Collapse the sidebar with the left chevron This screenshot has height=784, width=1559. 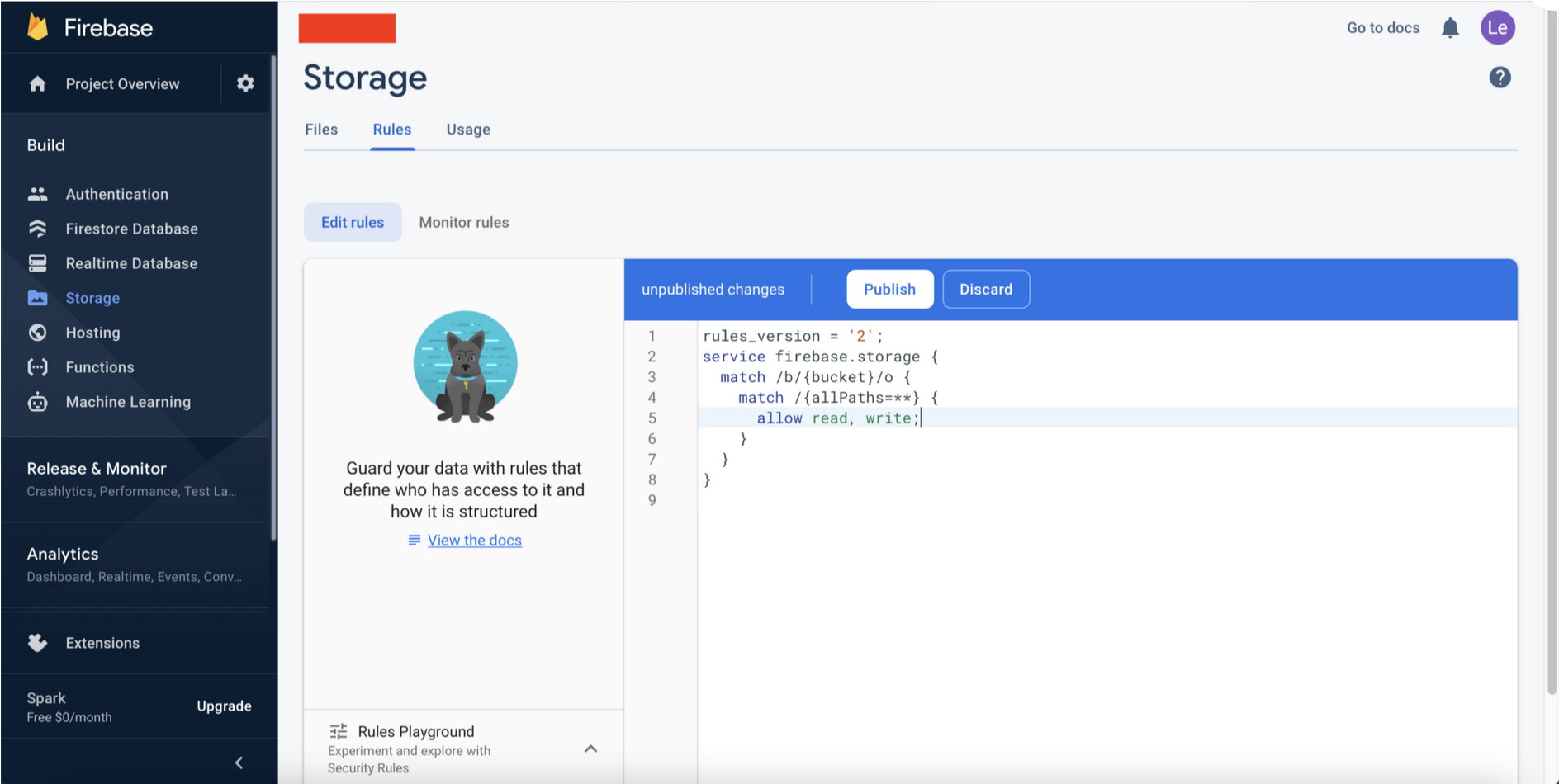pyautogui.click(x=239, y=763)
